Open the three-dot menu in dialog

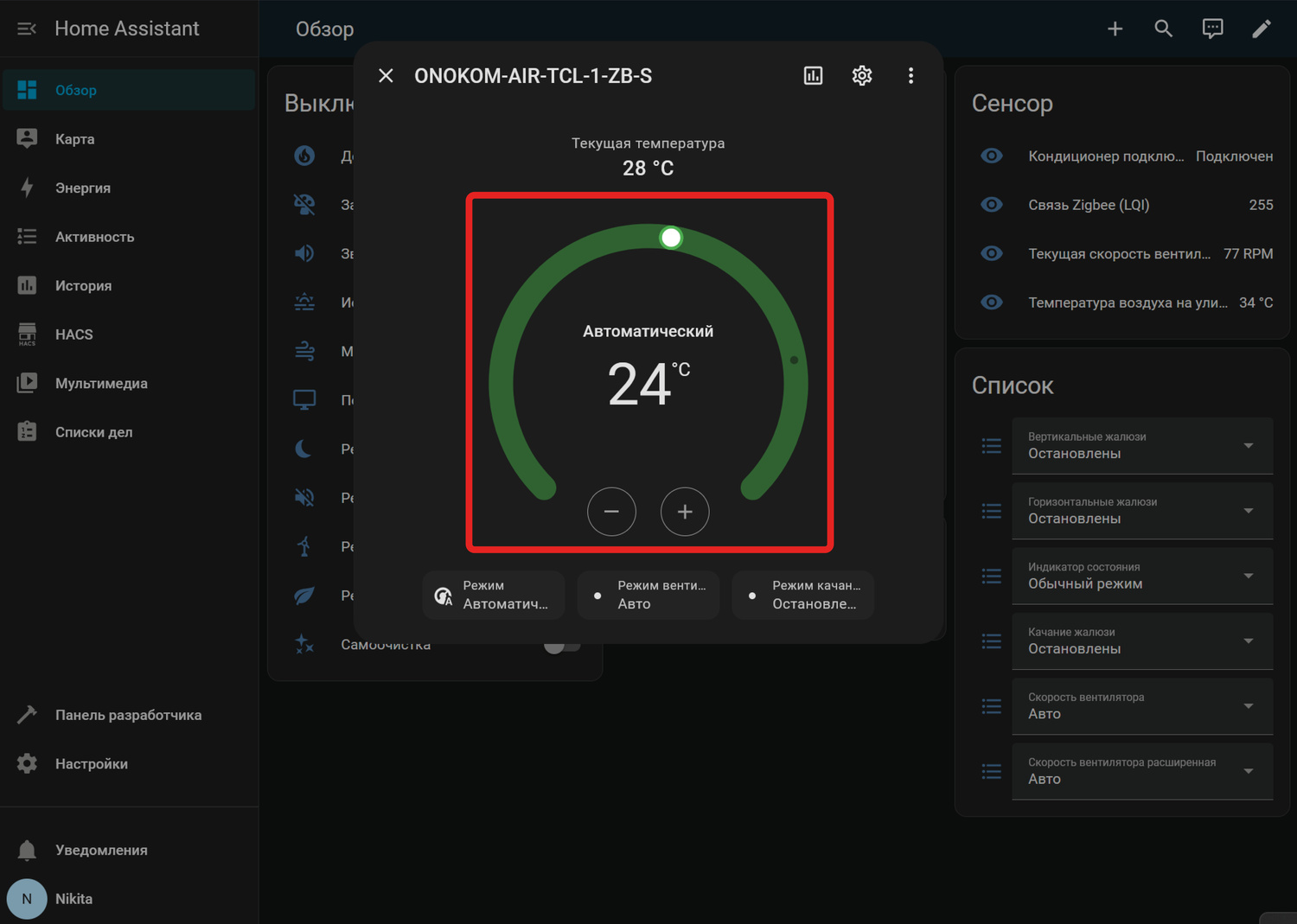pyautogui.click(x=910, y=76)
